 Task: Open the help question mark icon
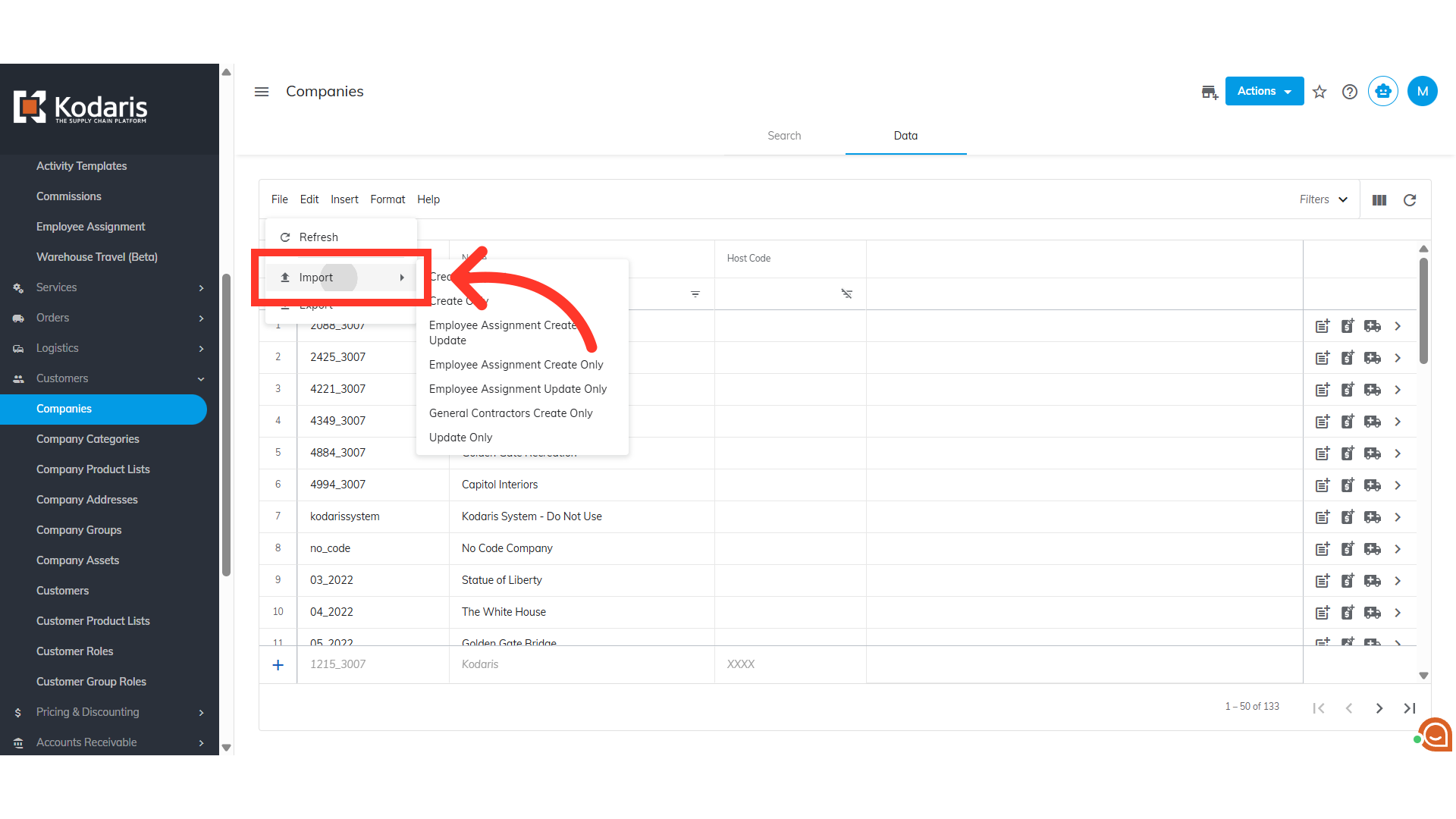[1350, 92]
